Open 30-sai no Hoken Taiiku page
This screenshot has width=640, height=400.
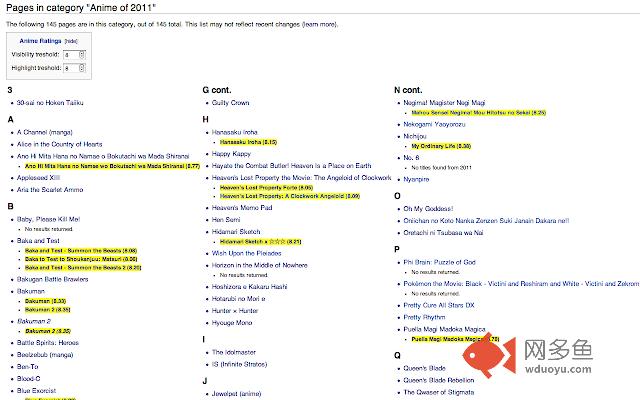point(50,103)
